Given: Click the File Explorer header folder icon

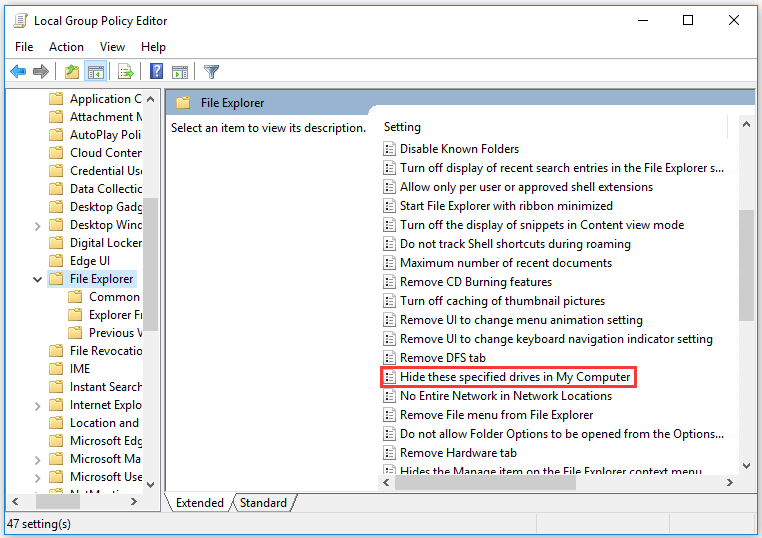Looking at the screenshot, I should coord(183,103).
